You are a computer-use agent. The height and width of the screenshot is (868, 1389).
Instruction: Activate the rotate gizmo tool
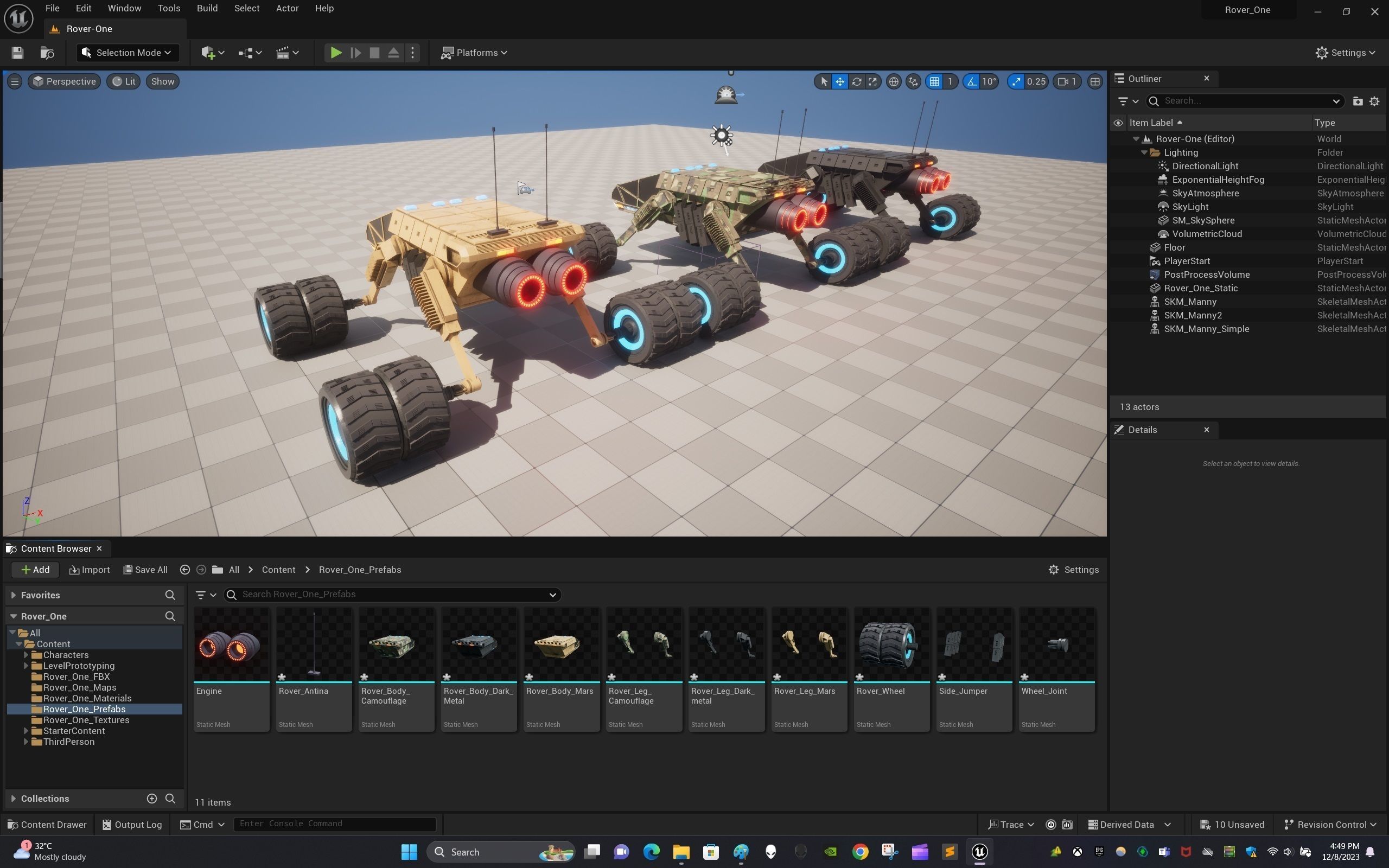point(856,81)
